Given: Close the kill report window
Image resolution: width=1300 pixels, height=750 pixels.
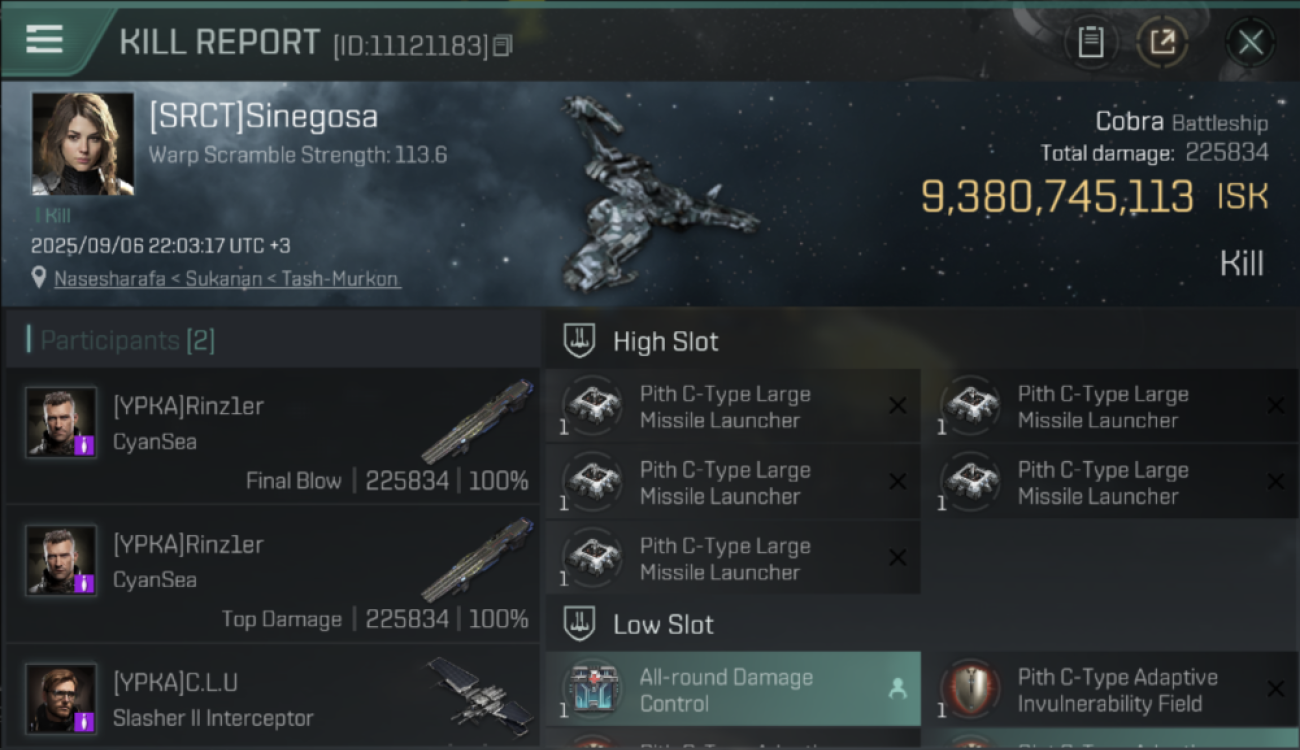Looking at the screenshot, I should point(1250,42).
